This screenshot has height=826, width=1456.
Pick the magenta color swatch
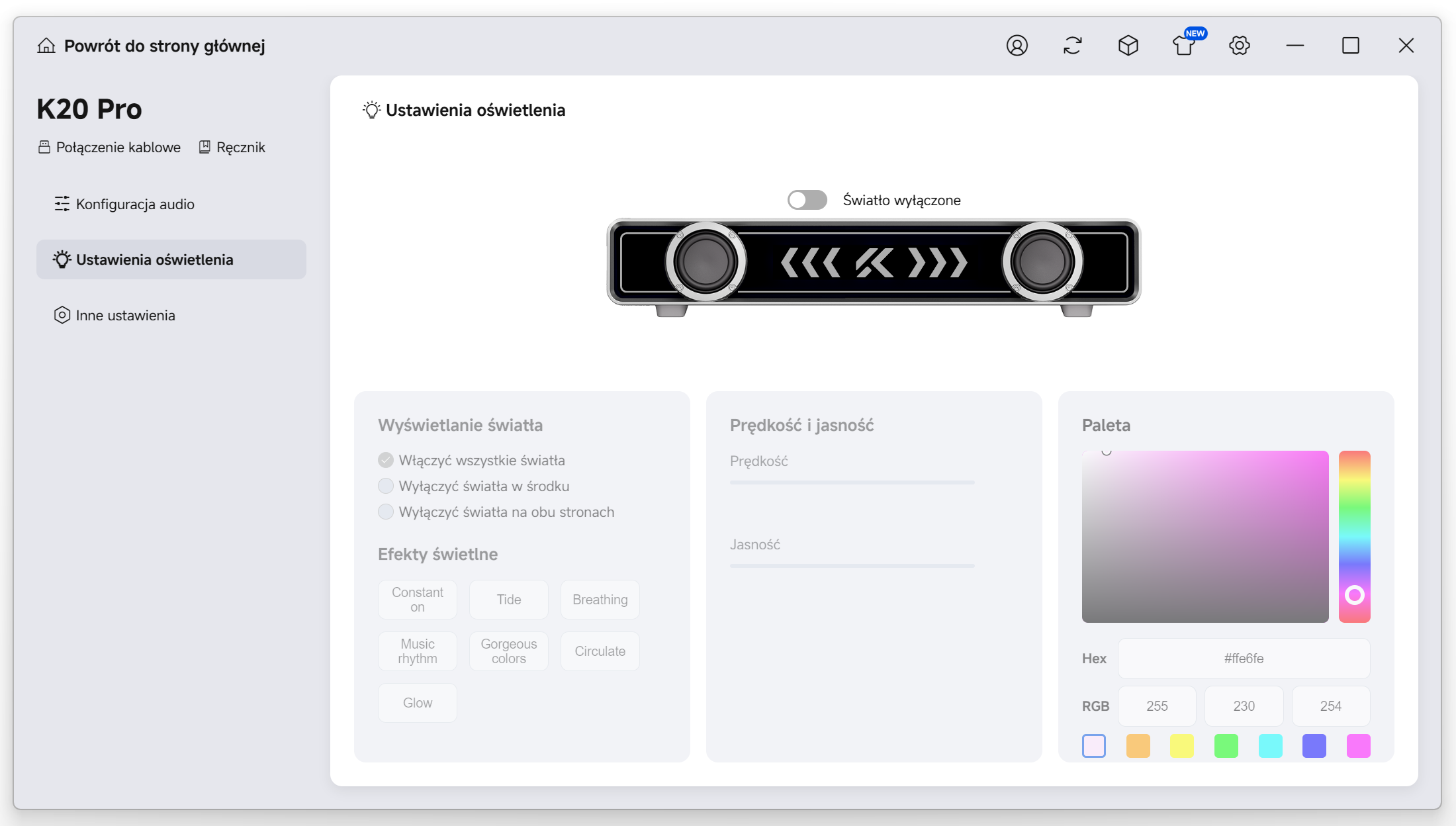[1359, 746]
